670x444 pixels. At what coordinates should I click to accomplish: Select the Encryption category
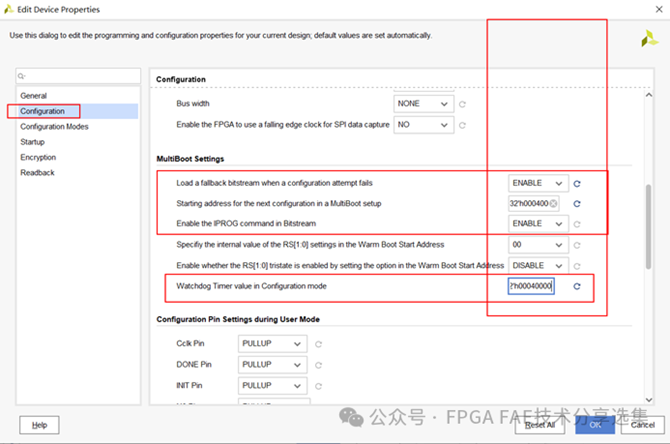pos(38,157)
